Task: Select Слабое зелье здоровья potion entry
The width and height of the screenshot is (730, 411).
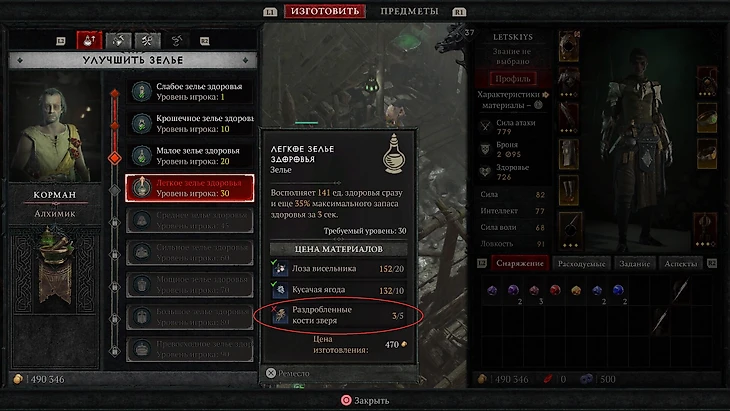Action: coord(190,92)
